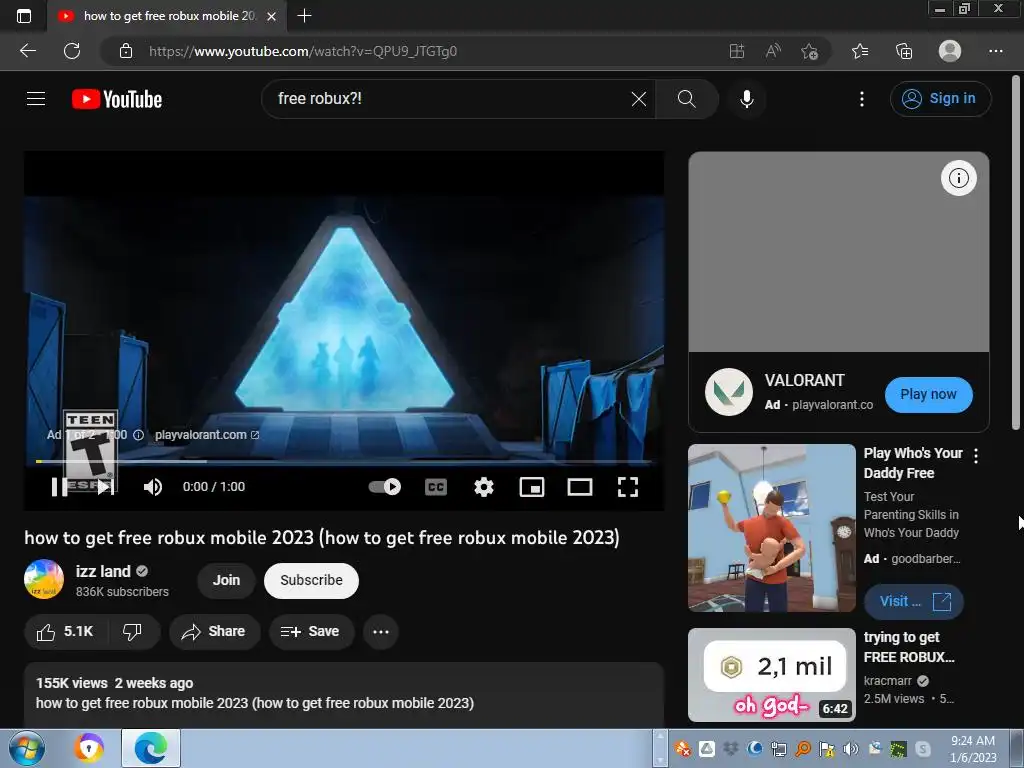Select the 'how to get free robux' tab
Screen dimensions: 1024x768
point(167,16)
